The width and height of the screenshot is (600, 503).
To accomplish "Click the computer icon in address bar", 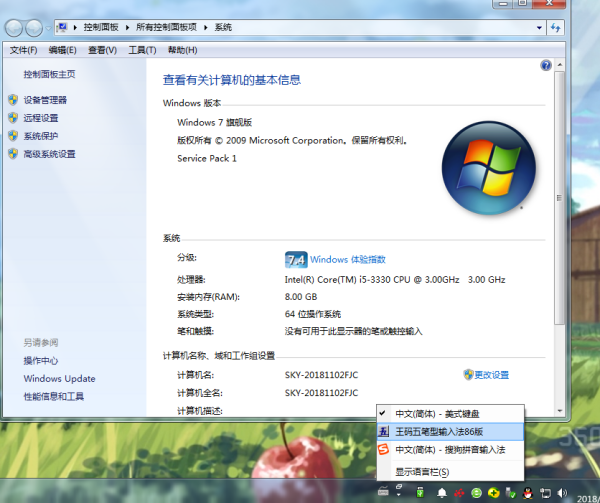I will [62, 27].
